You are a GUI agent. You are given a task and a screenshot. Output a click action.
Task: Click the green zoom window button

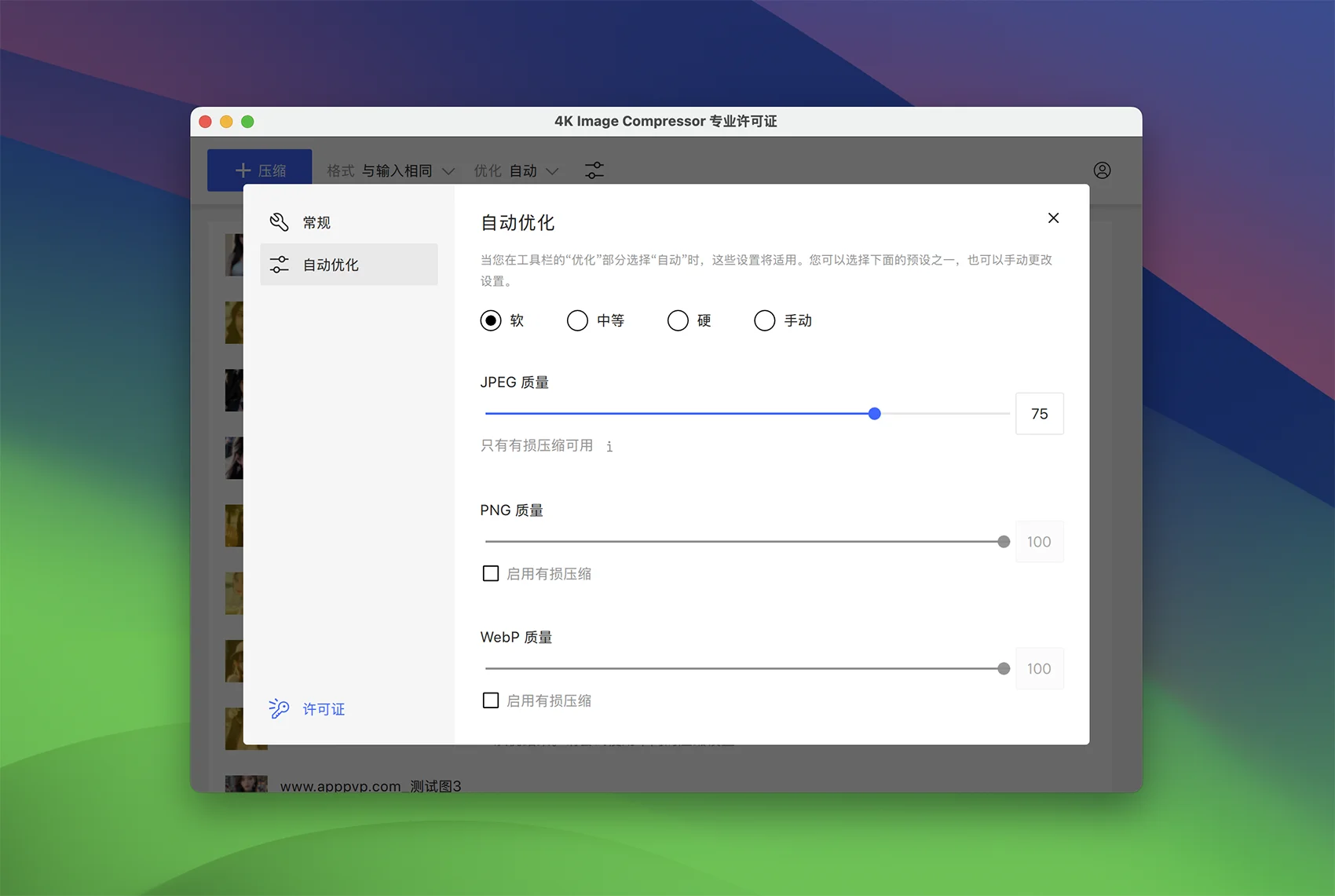tap(247, 122)
